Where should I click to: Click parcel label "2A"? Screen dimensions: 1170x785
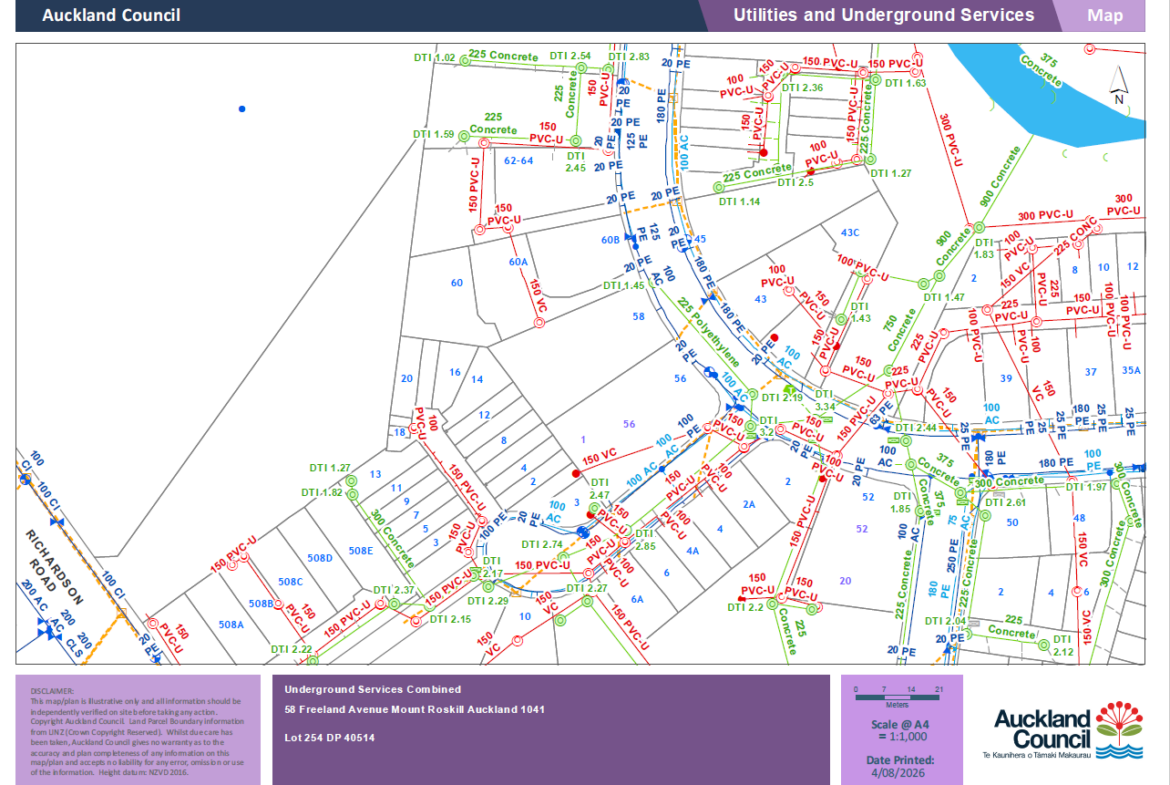click(x=749, y=504)
